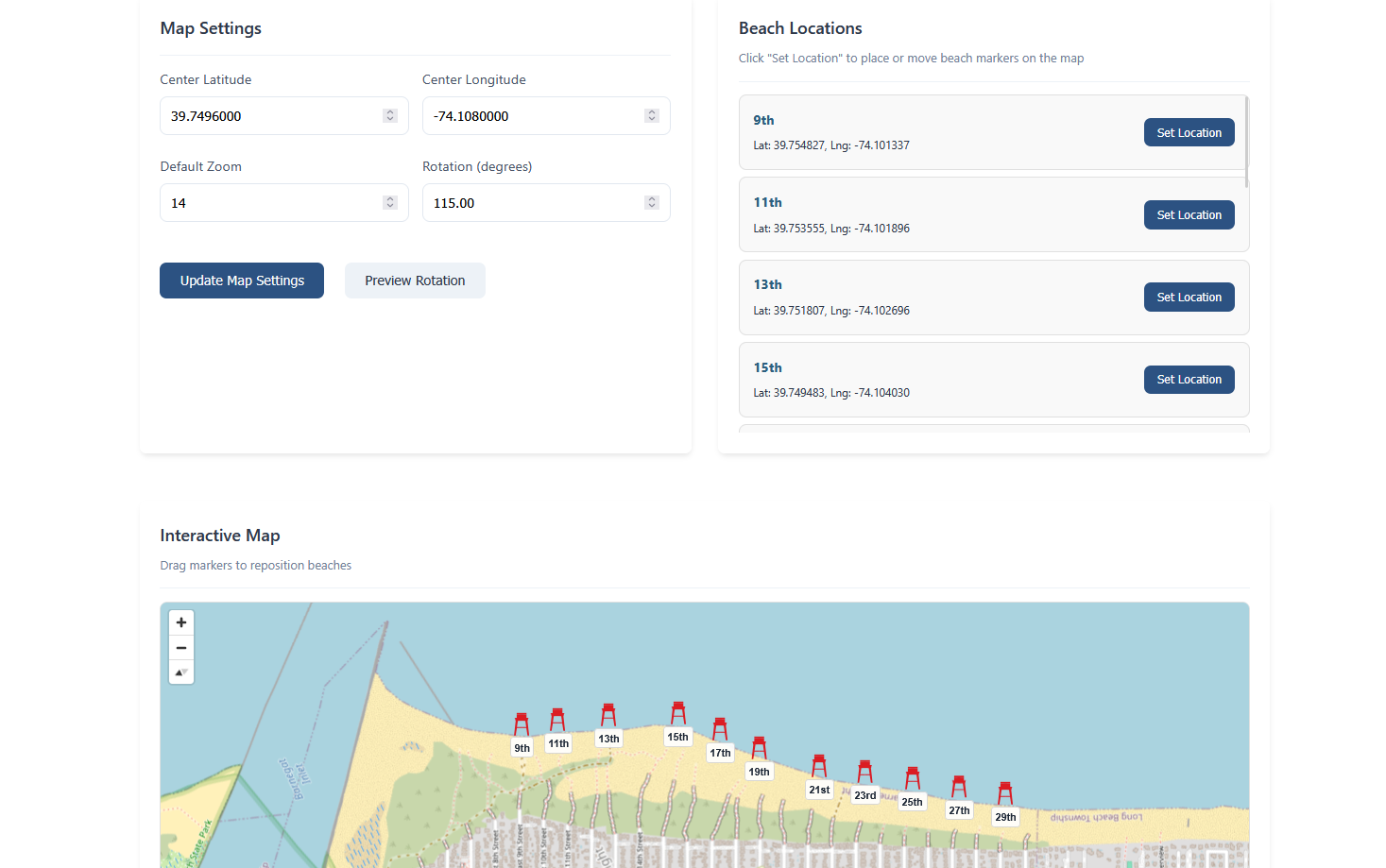
Task: Decrement the Rotation degrees value
Action: tap(651, 207)
